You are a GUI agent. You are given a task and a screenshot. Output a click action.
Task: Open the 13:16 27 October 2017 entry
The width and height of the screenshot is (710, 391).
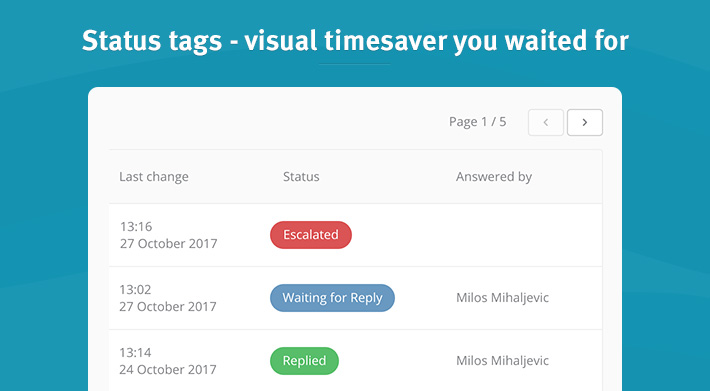(x=355, y=235)
